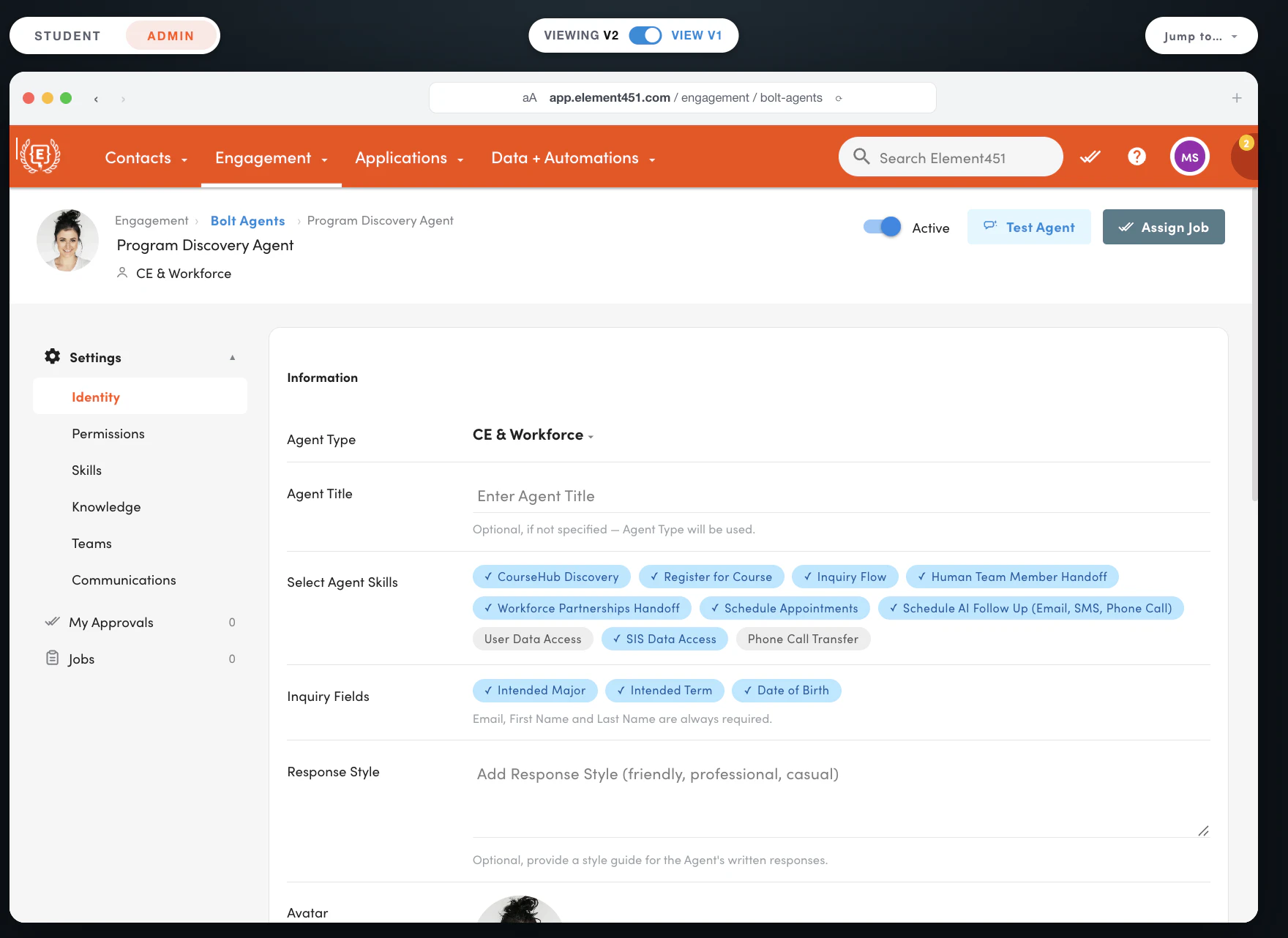The height and width of the screenshot is (938, 1288).
Task: Click the reader view aA icon
Action: coord(530,98)
